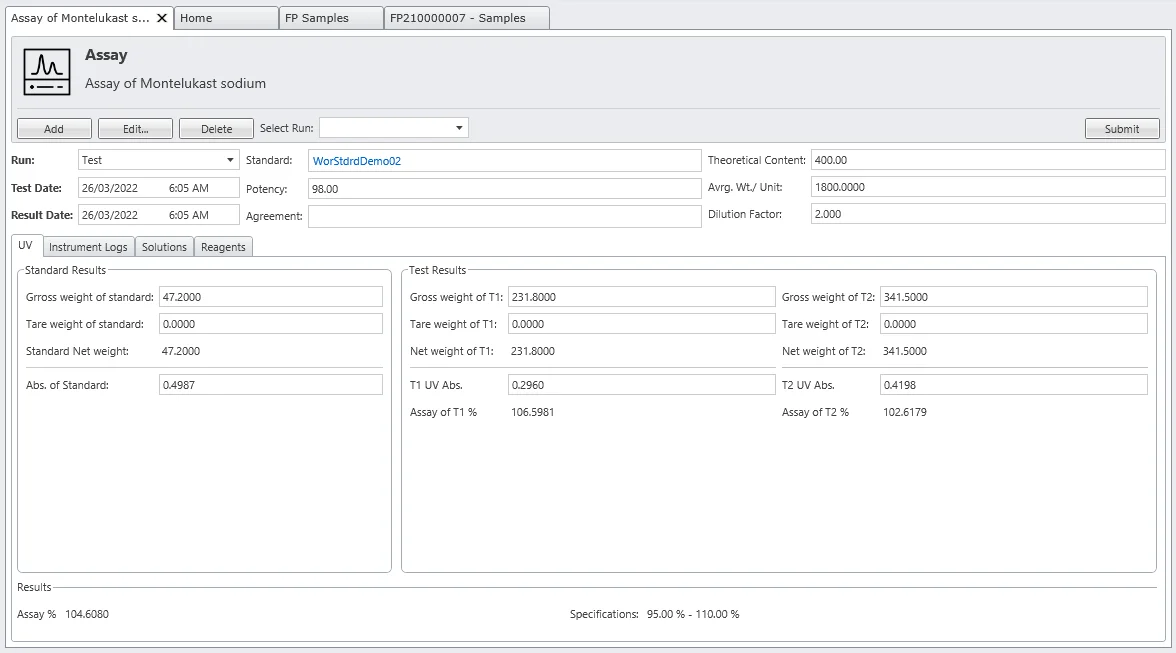Open the Select Run dropdown
Image resolution: width=1176 pixels, height=653 pixels.
tap(459, 128)
